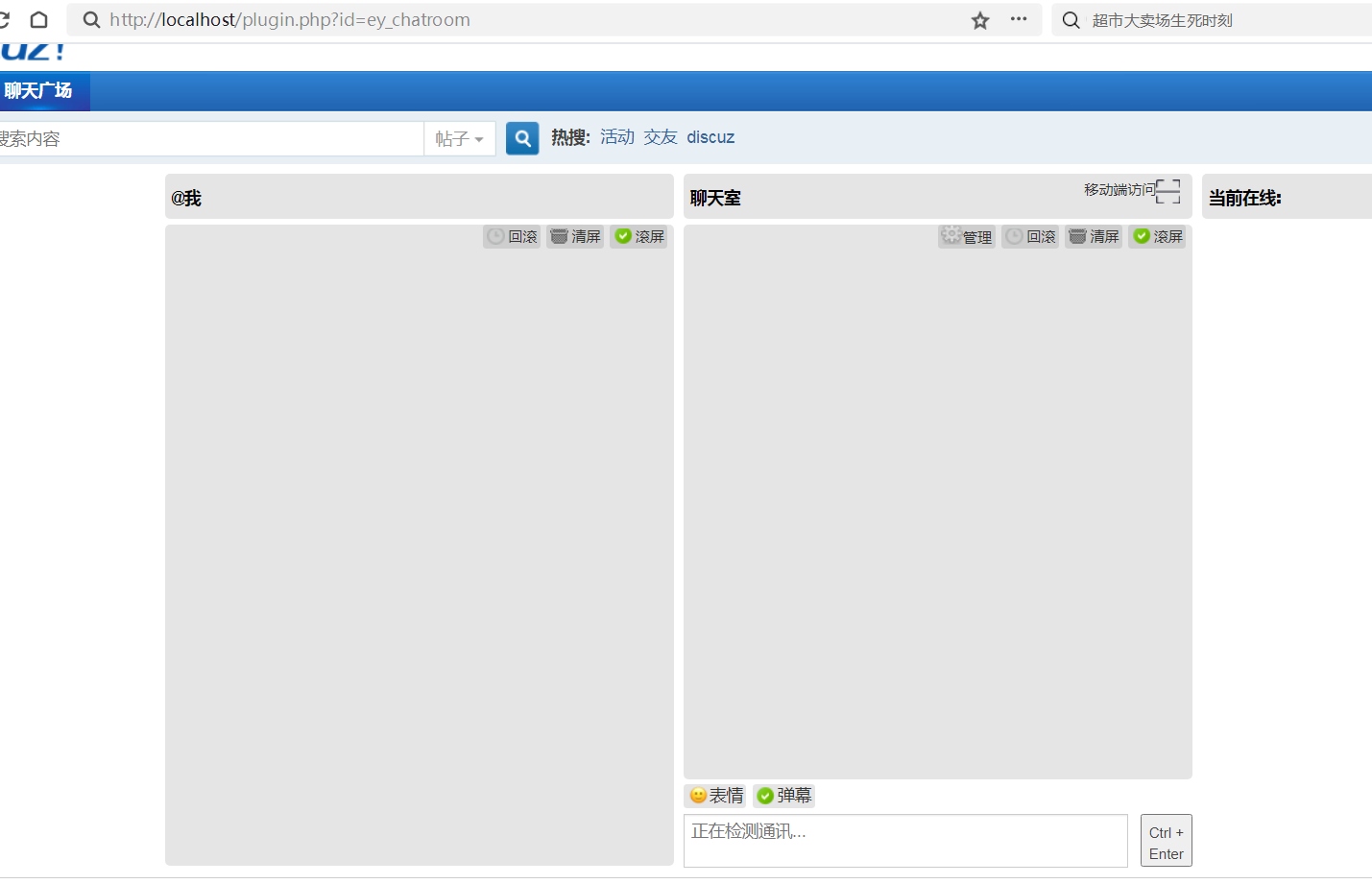Click the @我 panel heading
Viewport: 1372px width, 884px height.
186,198
